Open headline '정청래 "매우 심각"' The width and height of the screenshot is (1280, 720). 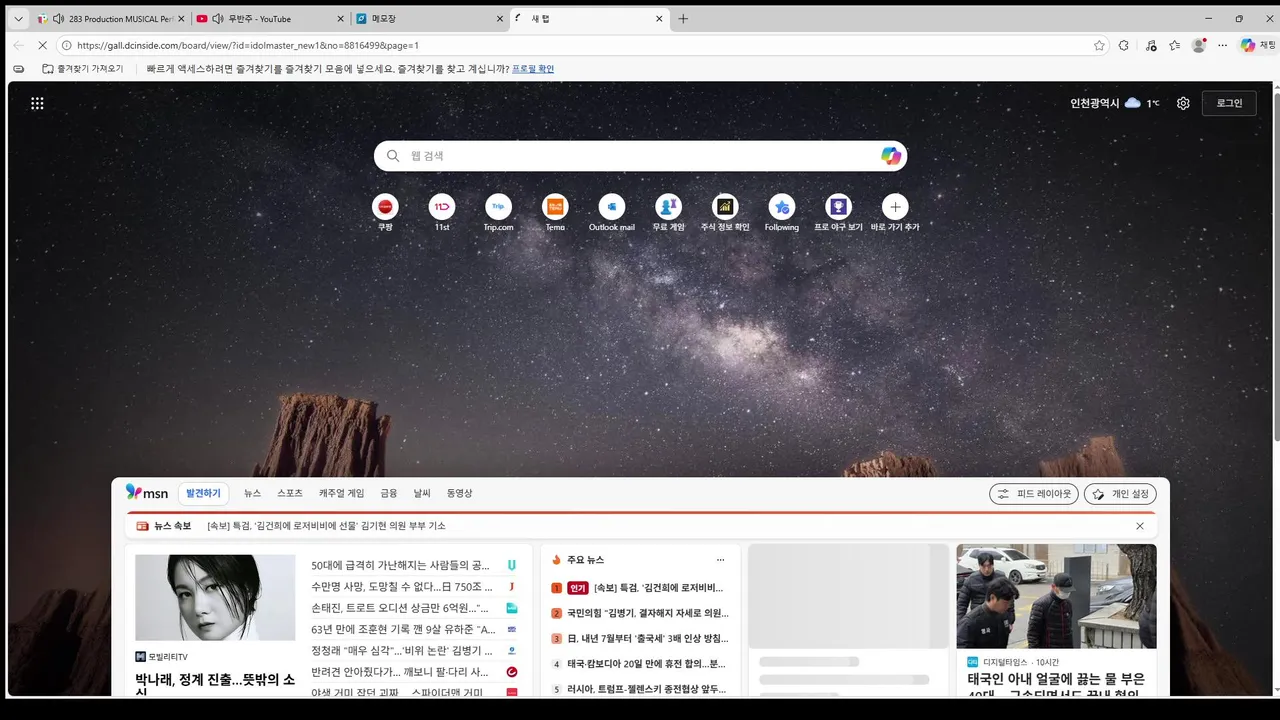[x=401, y=651]
